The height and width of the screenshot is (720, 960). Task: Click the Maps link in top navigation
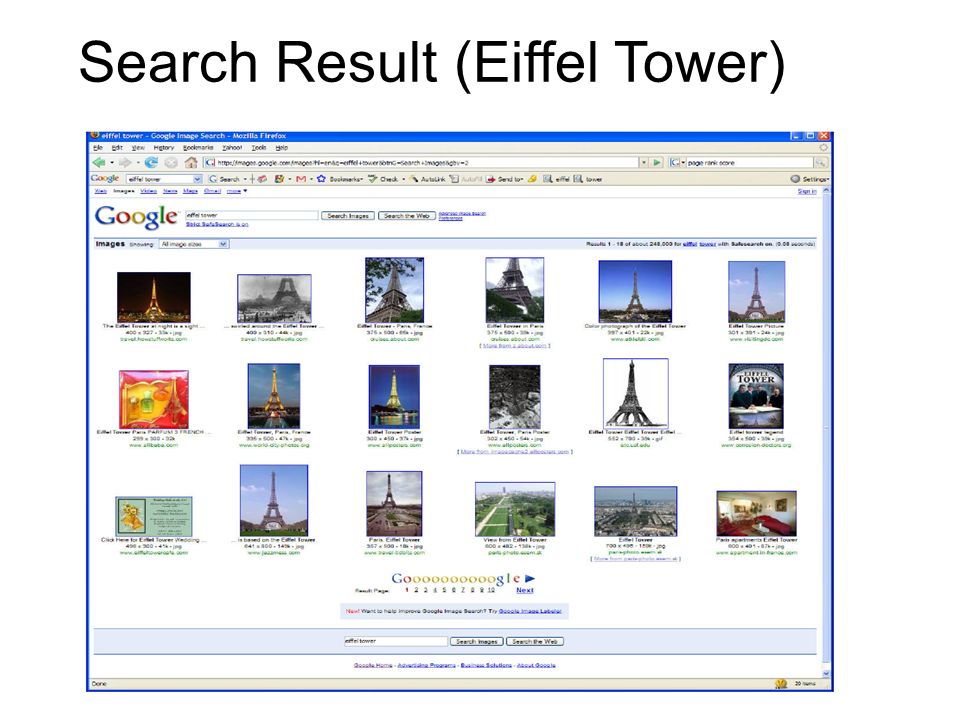pos(190,191)
